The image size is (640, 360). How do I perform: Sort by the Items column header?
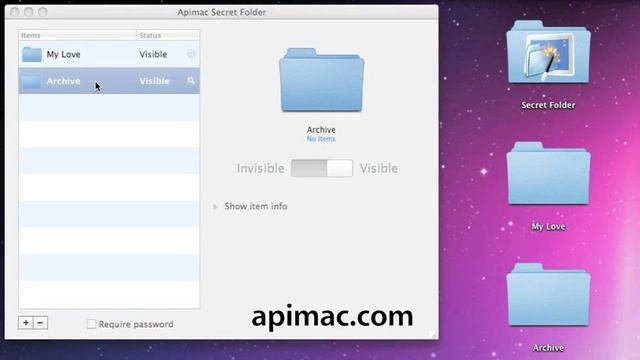77,36
